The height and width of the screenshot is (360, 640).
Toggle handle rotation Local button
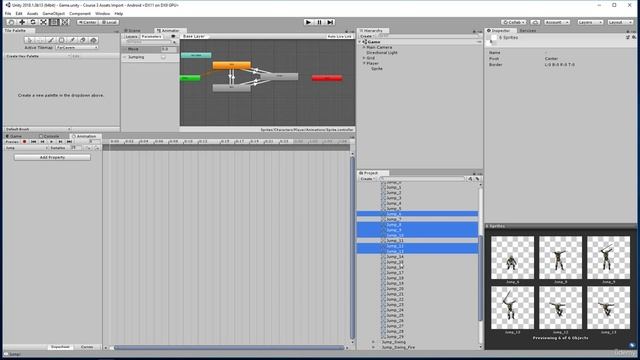click(x=109, y=22)
